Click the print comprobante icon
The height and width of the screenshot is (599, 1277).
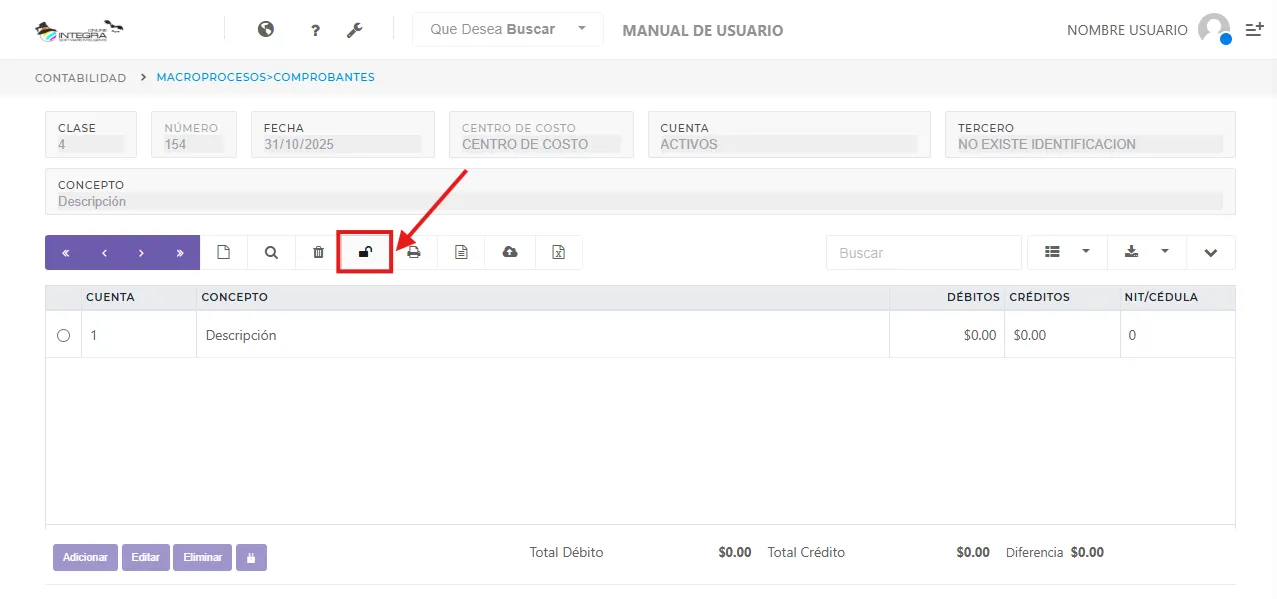tap(413, 252)
